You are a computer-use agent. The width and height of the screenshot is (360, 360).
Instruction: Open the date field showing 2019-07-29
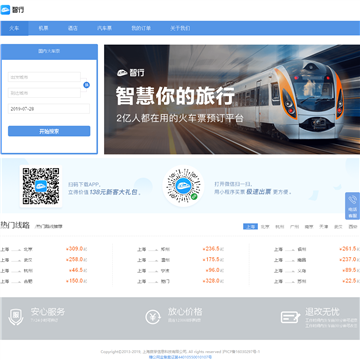coord(49,109)
